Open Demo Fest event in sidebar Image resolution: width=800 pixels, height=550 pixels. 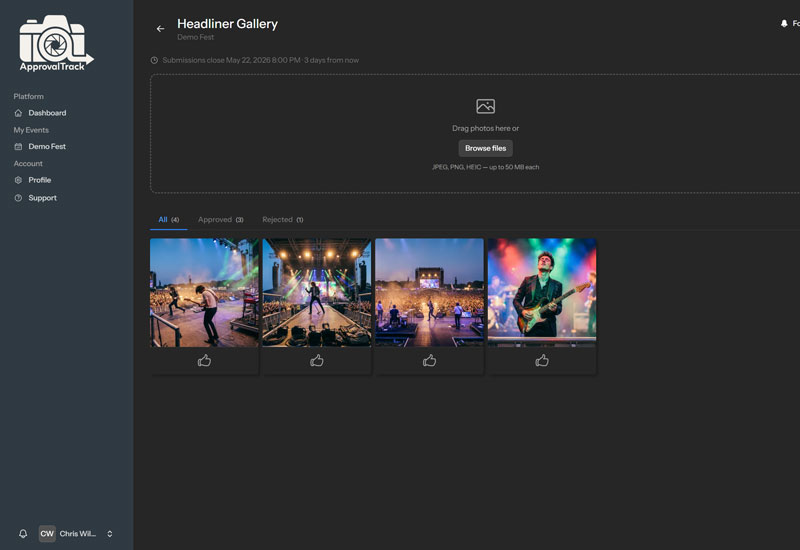(x=47, y=146)
